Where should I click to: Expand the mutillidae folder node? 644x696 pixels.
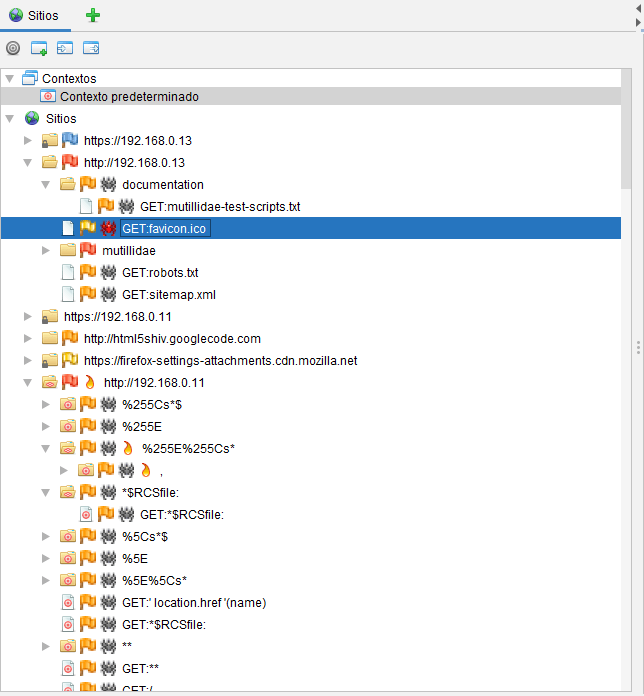46,250
